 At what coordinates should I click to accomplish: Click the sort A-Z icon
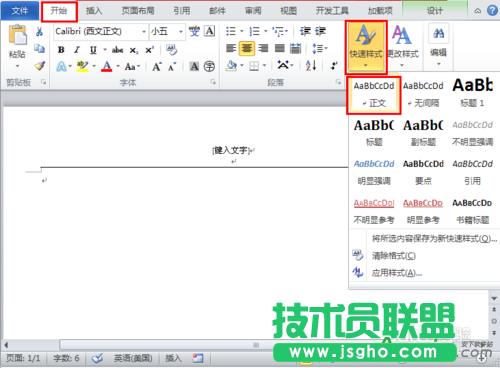tap(311, 66)
